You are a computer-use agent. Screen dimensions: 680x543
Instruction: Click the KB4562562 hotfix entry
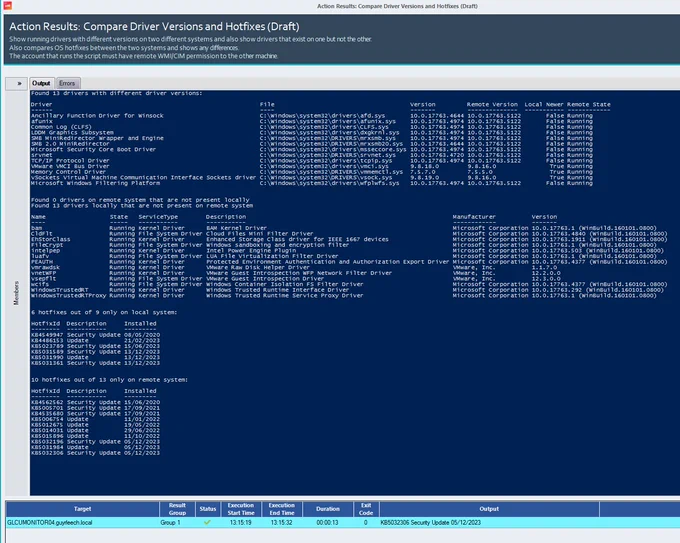point(95,402)
